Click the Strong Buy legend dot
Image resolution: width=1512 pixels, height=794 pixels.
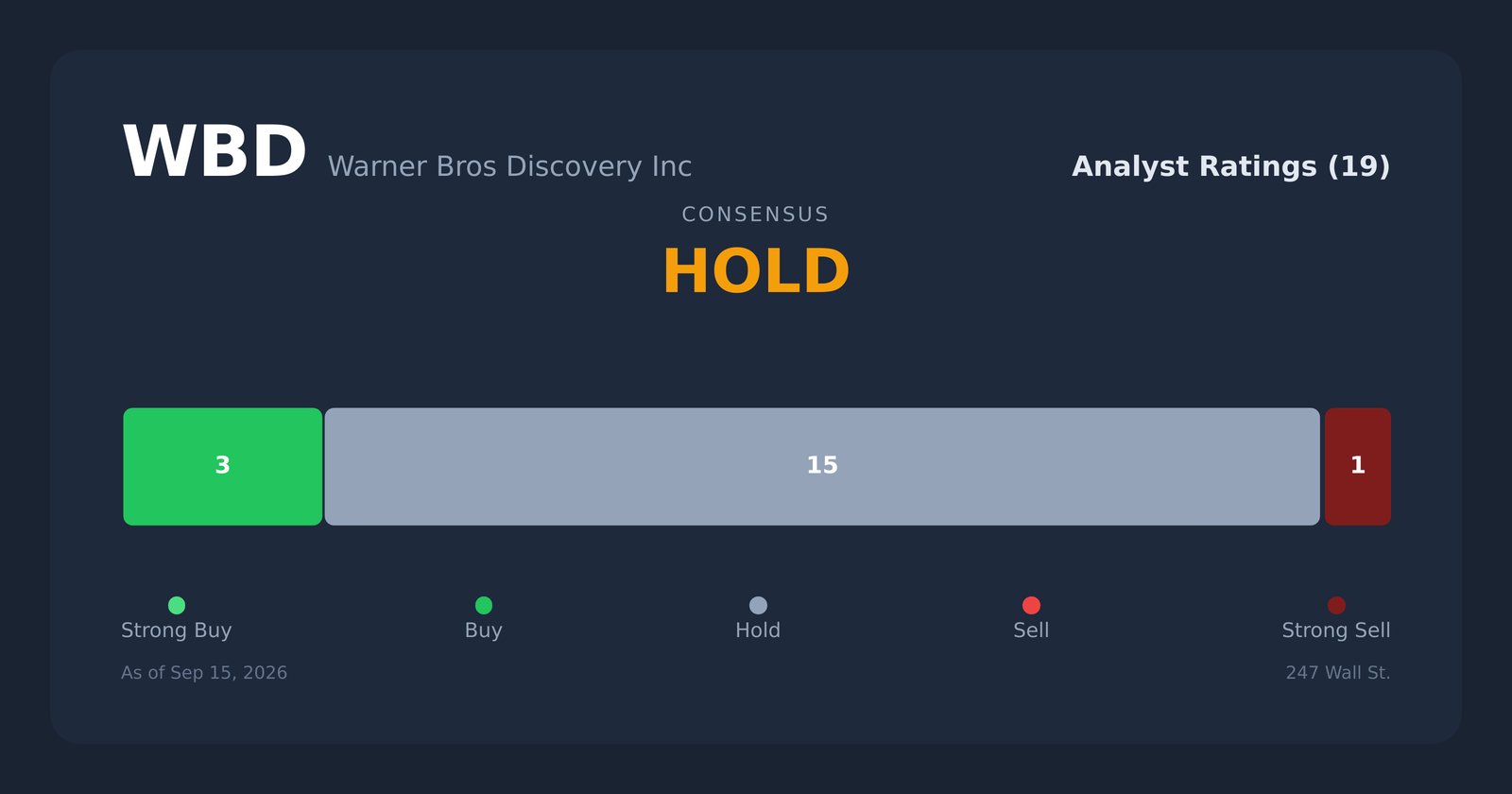pyautogui.click(x=177, y=605)
